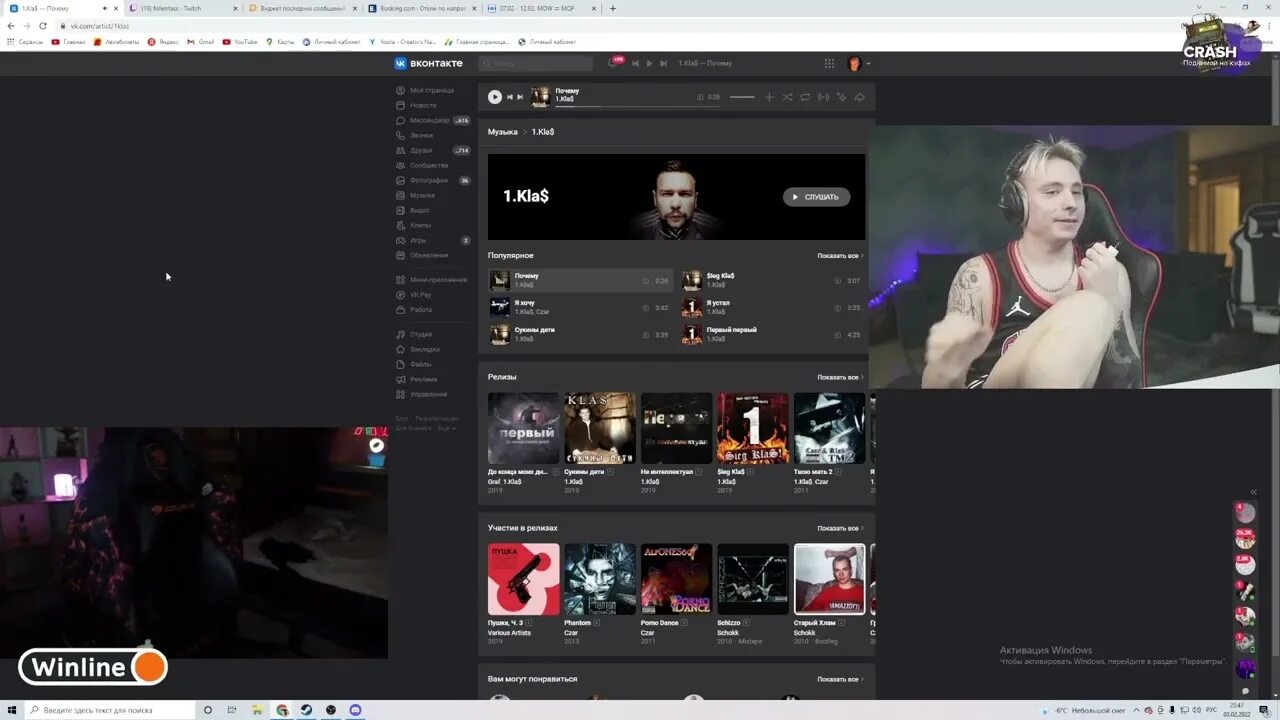Image resolution: width=1280 pixels, height=720 pixels.
Task: Focus the VK search field
Action: 535,63
